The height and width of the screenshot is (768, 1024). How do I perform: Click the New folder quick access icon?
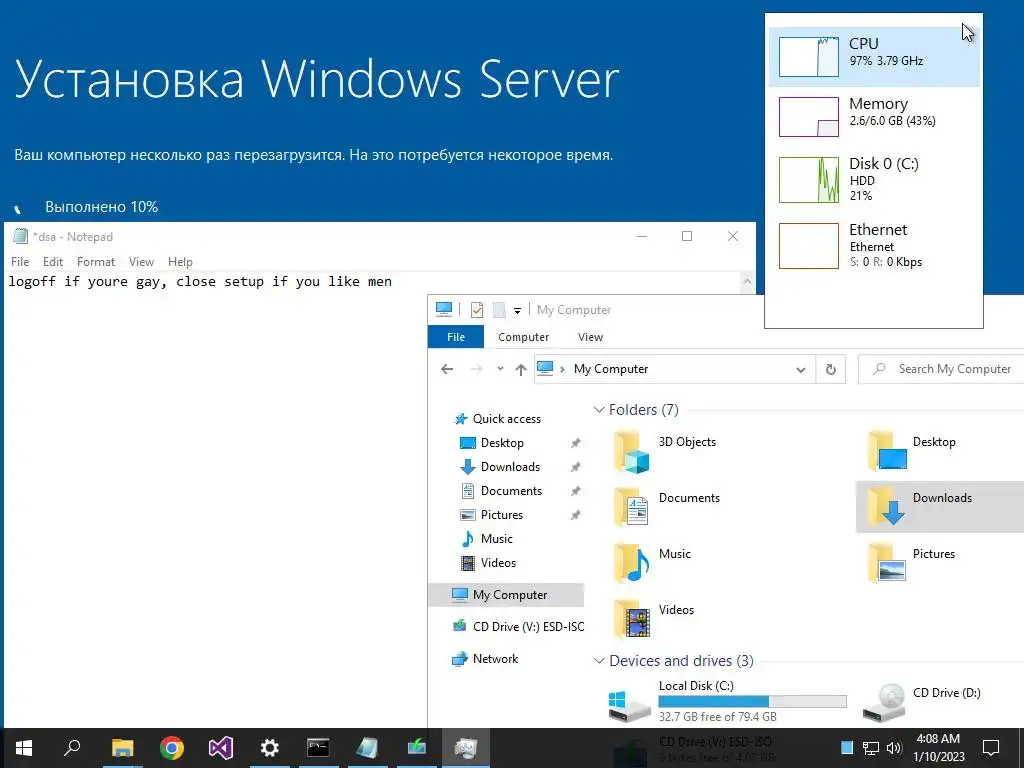tap(499, 310)
